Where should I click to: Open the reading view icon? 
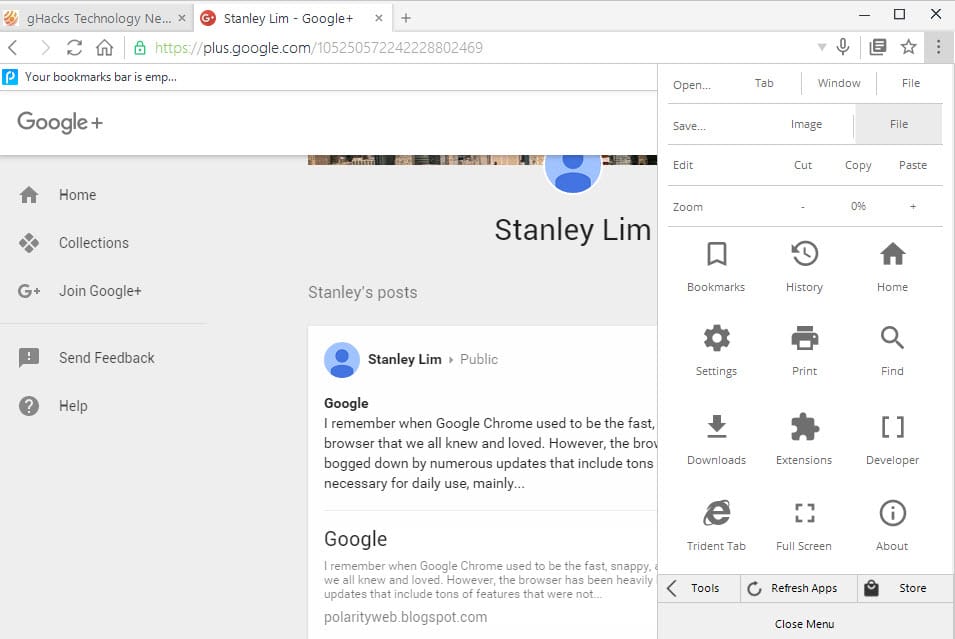[x=878, y=47]
